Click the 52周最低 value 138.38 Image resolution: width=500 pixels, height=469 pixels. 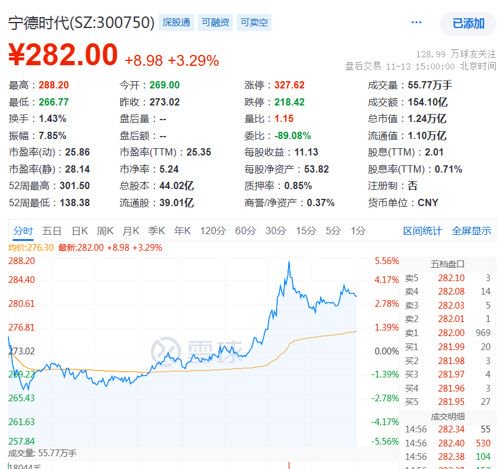click(75, 203)
